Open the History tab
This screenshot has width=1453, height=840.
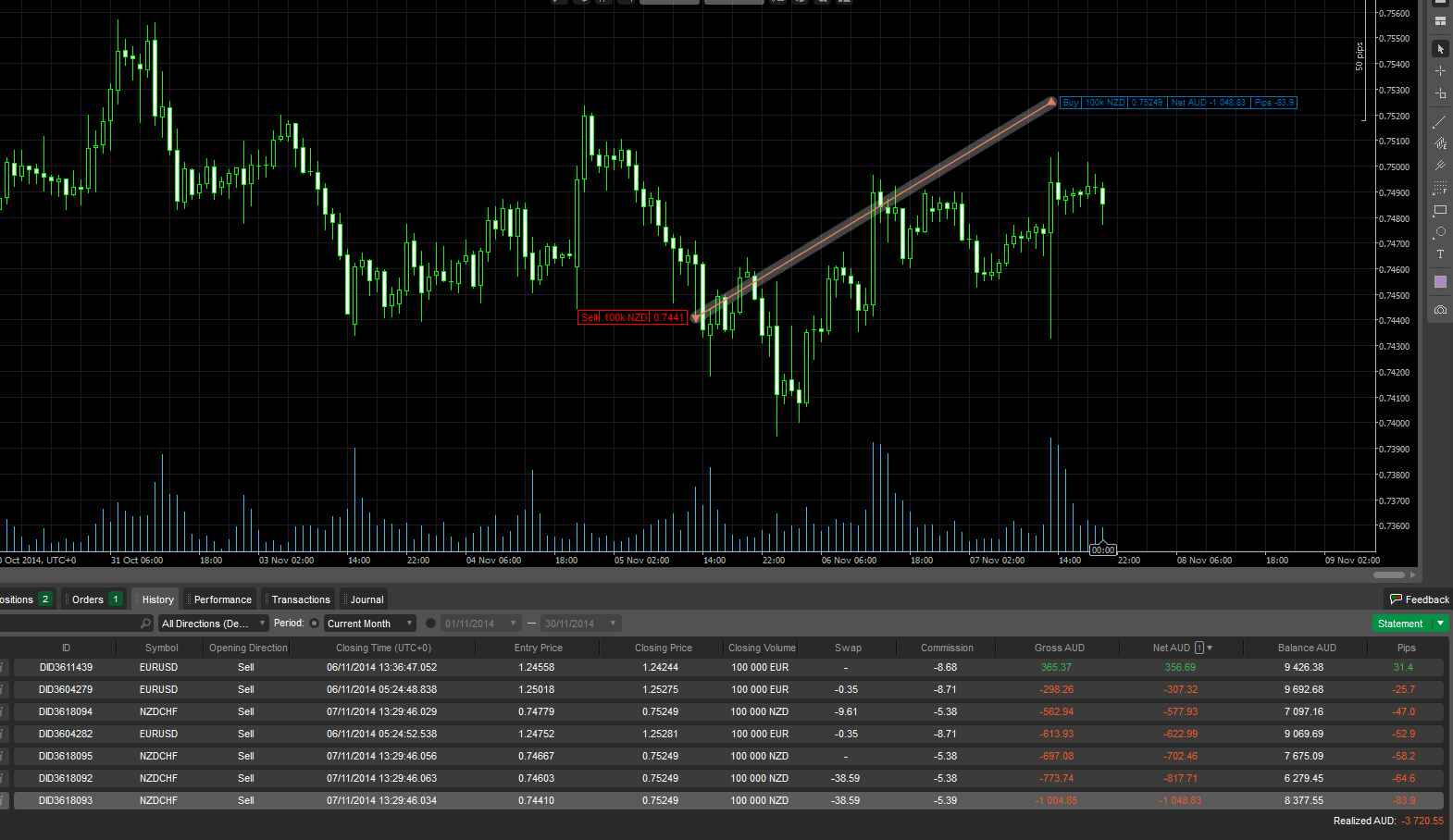(x=155, y=599)
